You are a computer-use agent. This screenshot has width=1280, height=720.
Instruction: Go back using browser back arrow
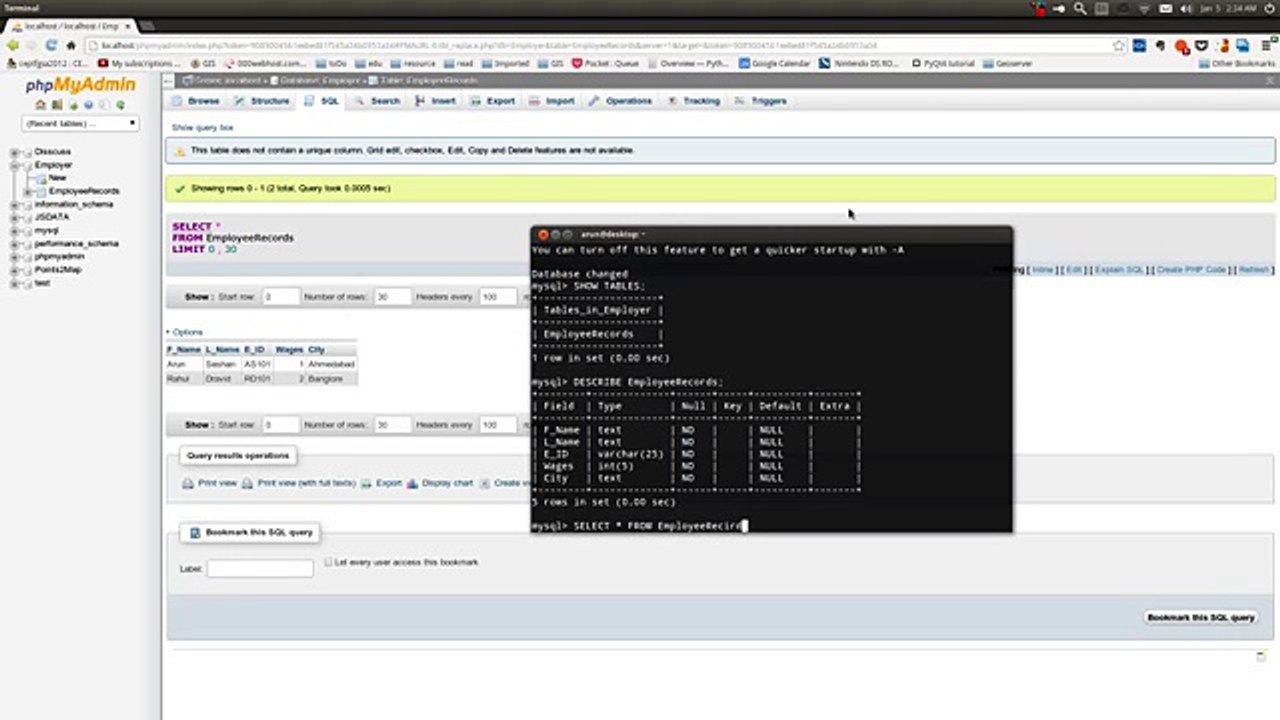pos(13,45)
